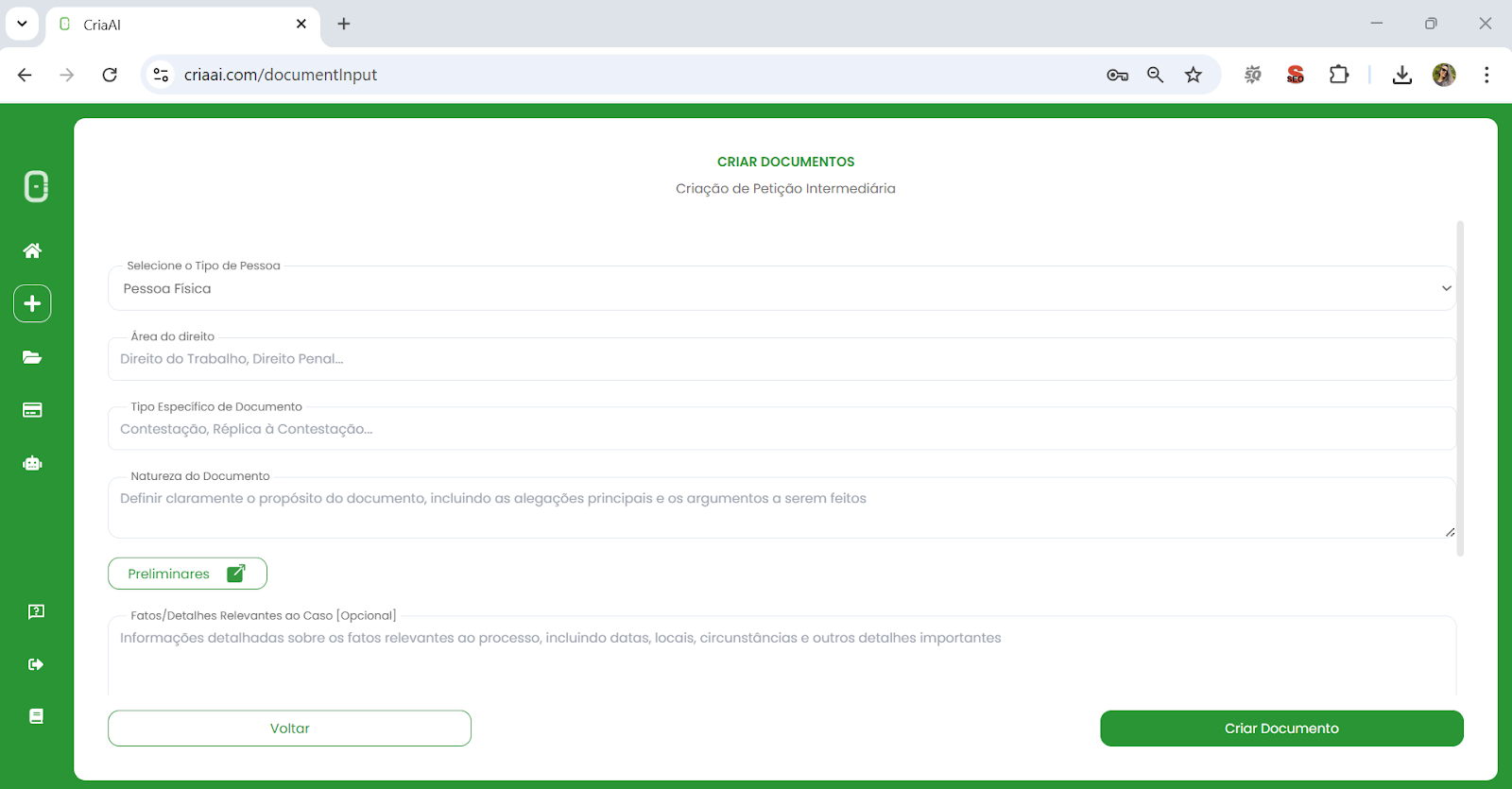Expand the Selecione o Tipo de Pessoa dropdown
The height and width of the screenshot is (789, 1512).
tap(781, 288)
